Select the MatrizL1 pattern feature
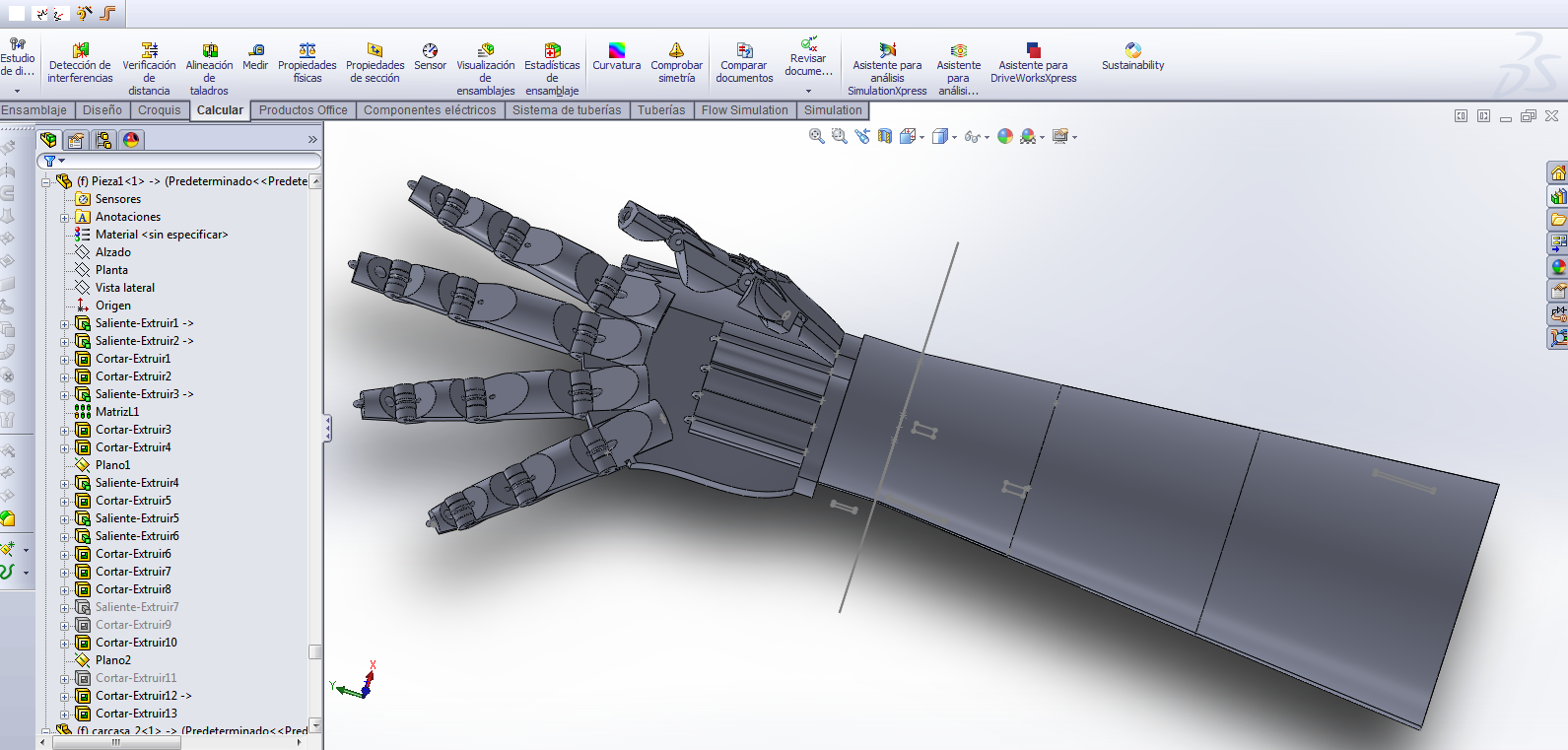 [117, 412]
